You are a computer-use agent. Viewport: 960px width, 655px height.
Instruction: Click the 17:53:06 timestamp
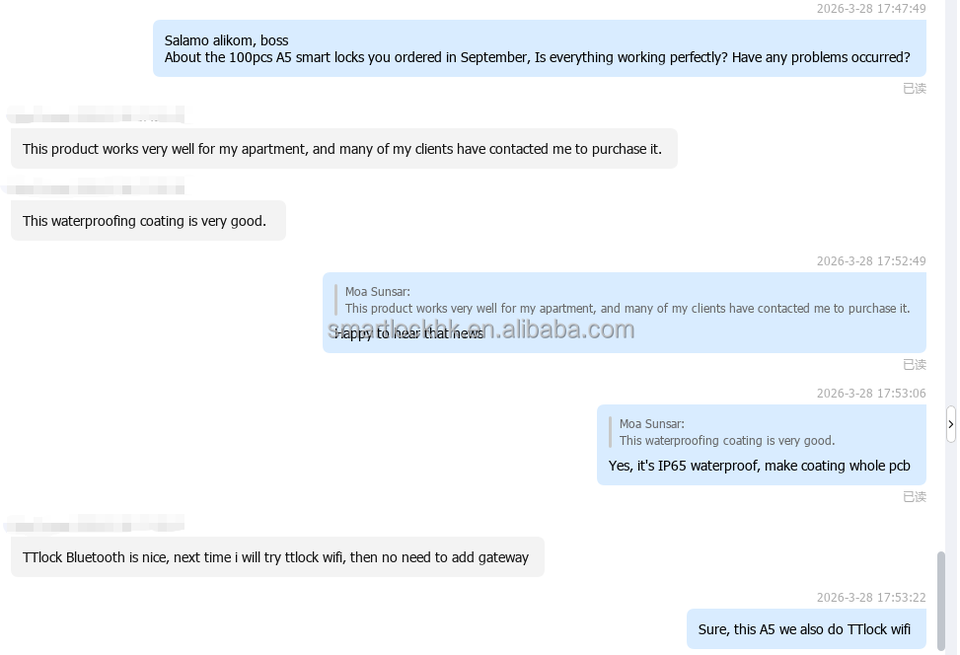tap(871, 393)
